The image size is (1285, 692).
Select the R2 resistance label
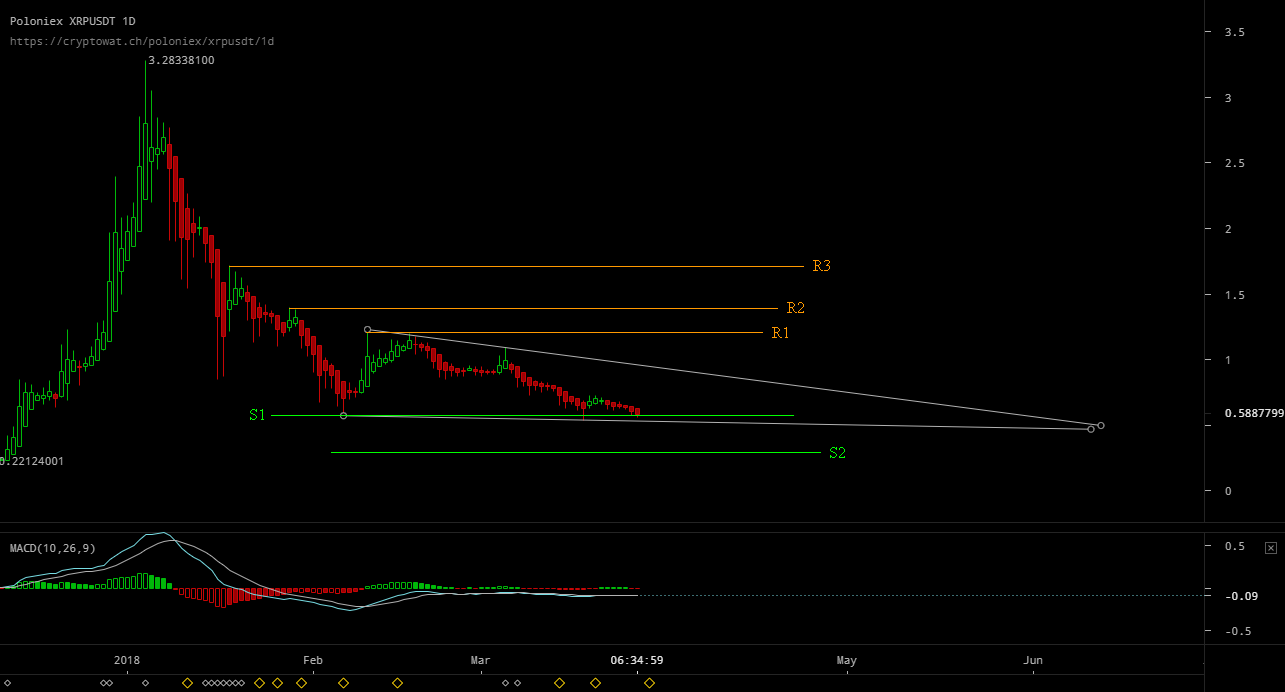point(796,308)
